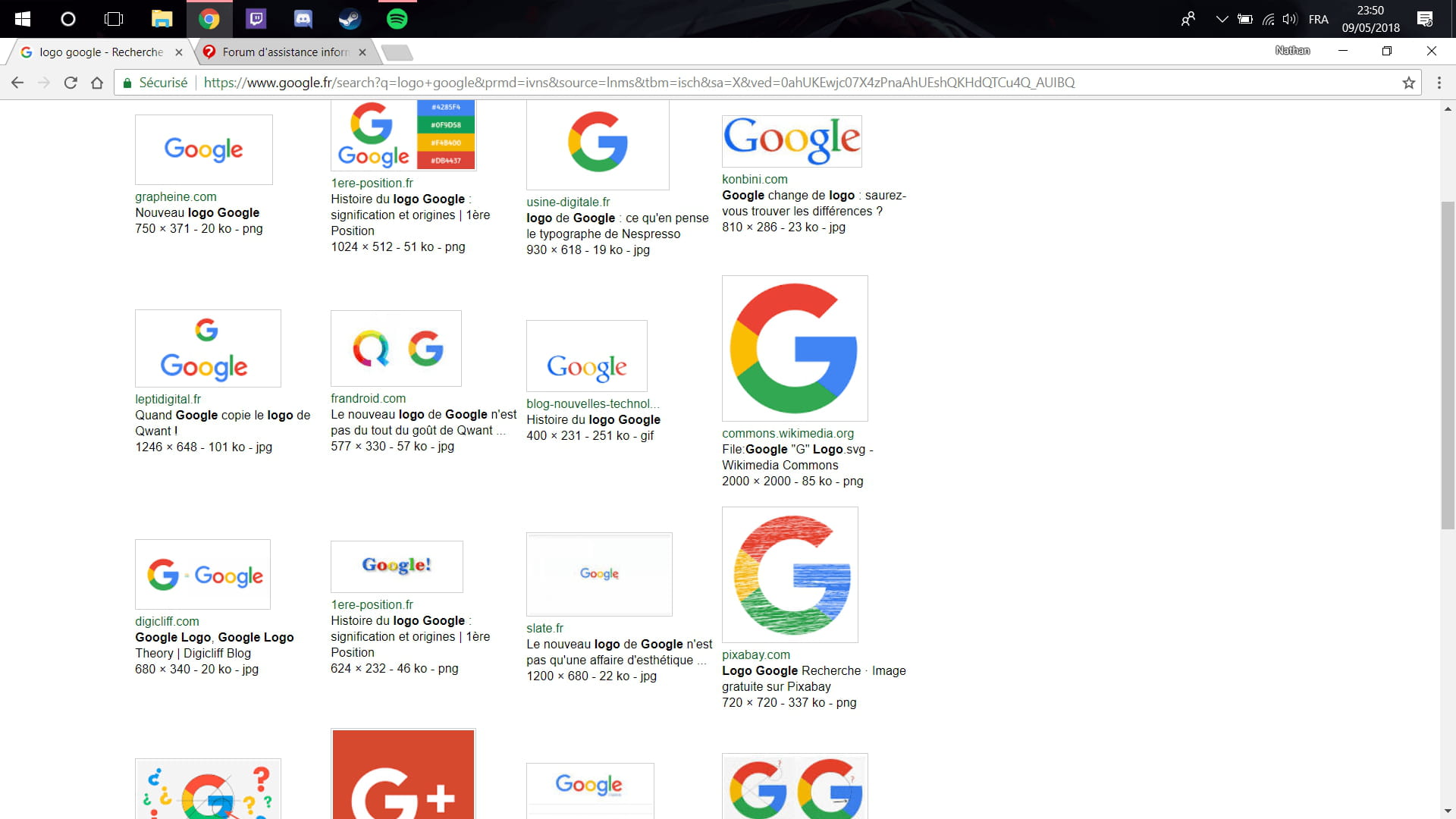Image resolution: width=1456 pixels, height=819 pixels.
Task: Follow the digicliff.com link
Action: 167,622
